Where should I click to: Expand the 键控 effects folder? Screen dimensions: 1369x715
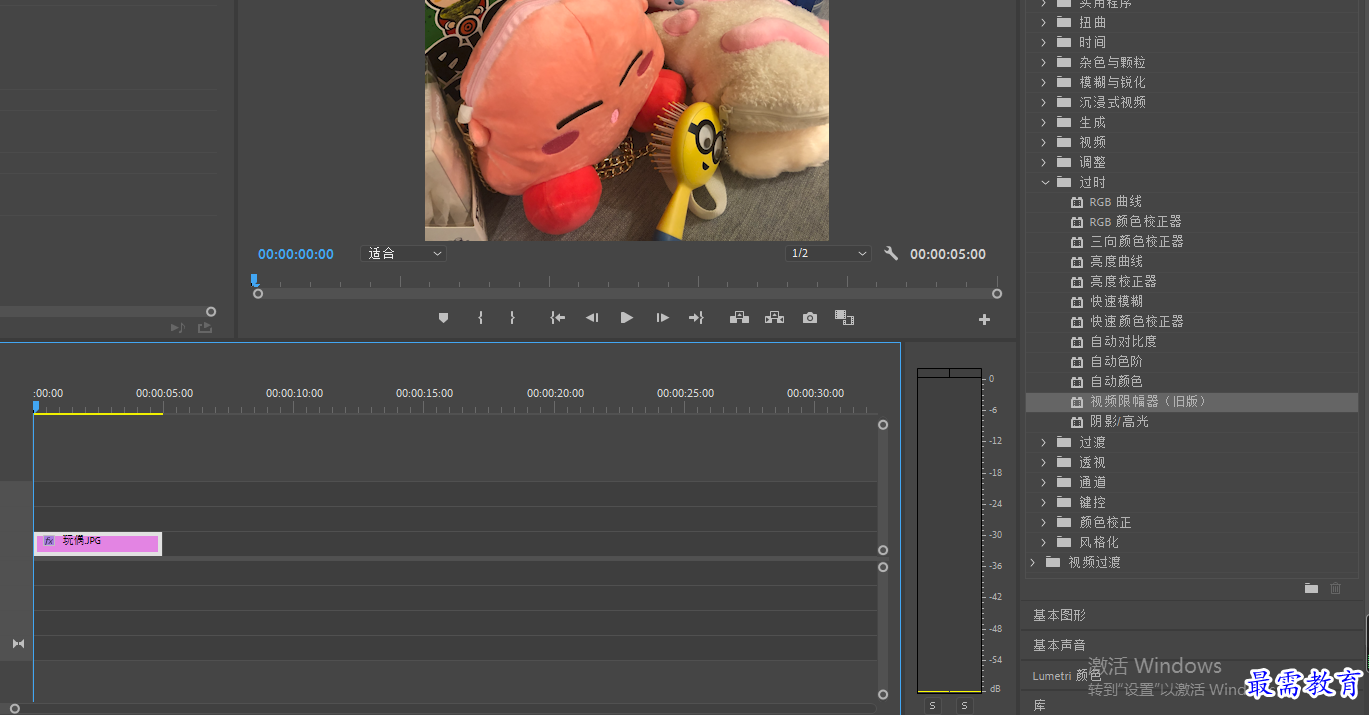tap(1043, 502)
